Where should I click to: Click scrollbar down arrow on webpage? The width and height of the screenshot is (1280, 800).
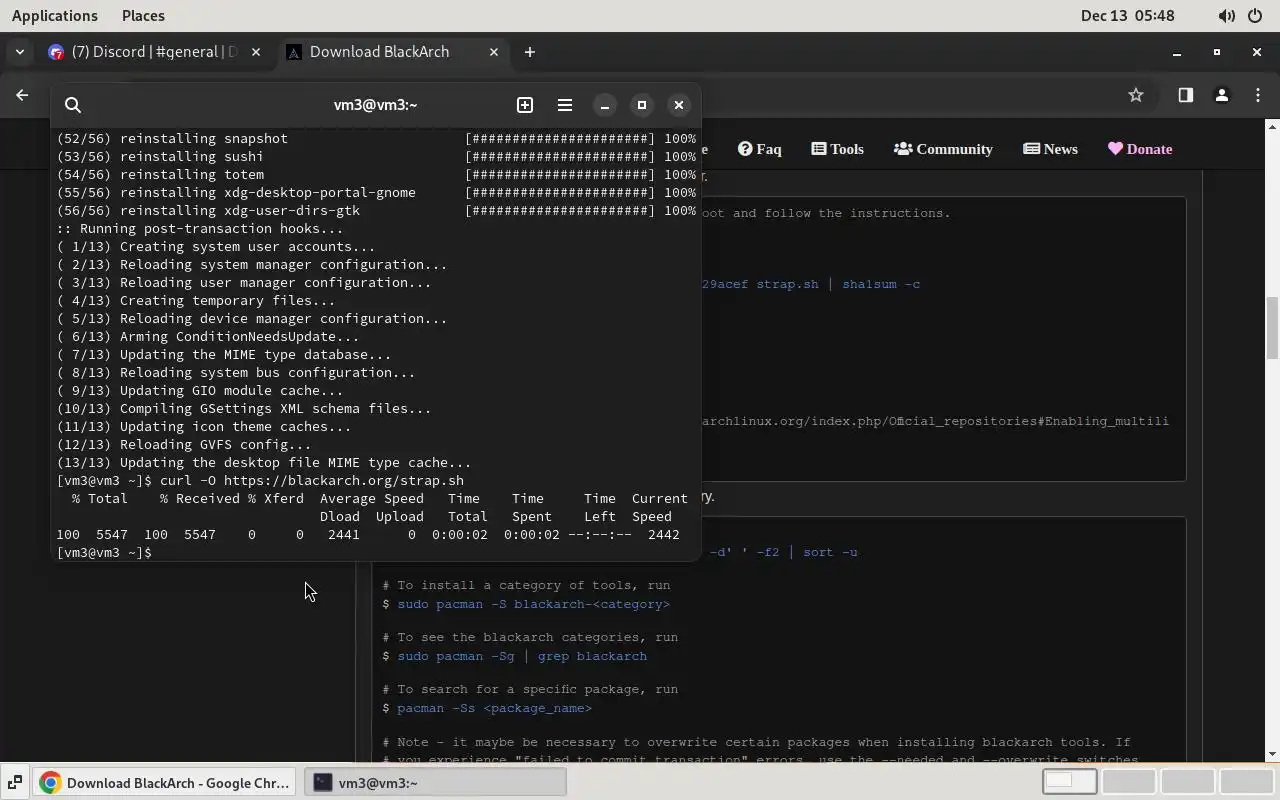[1272, 754]
